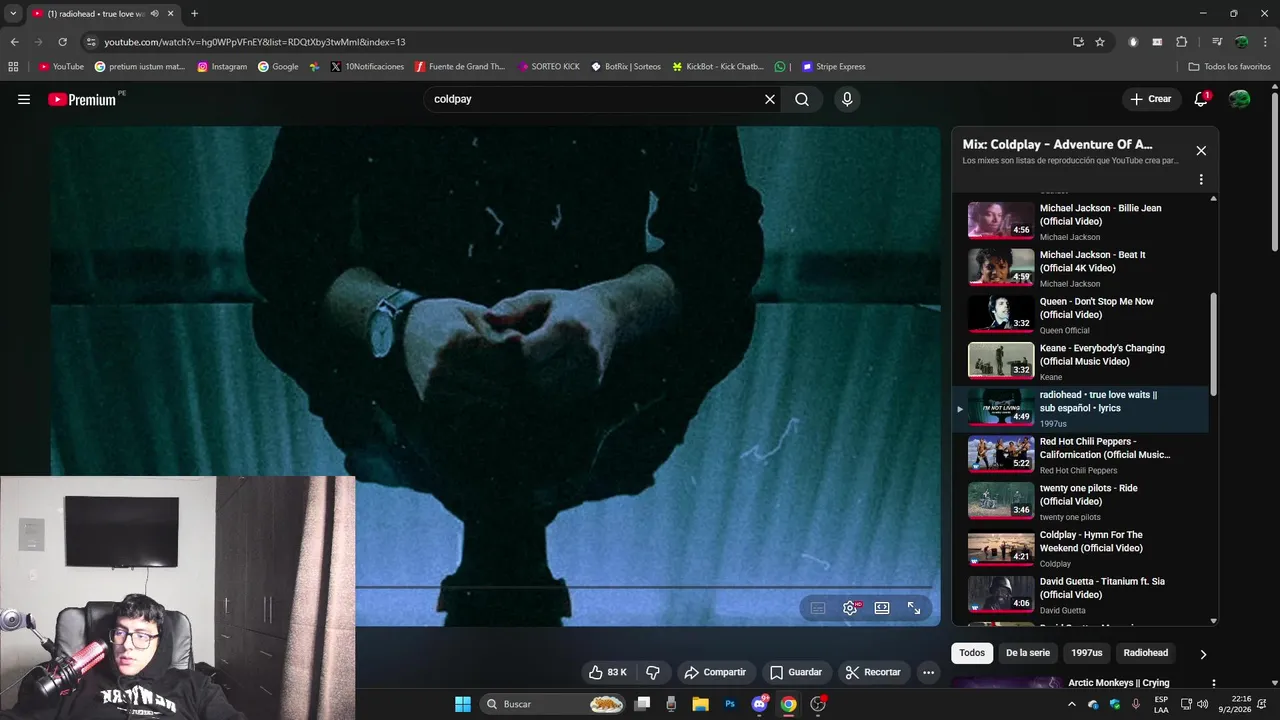Click the Recortar clip button
The height and width of the screenshot is (720, 1280).
[873, 672]
